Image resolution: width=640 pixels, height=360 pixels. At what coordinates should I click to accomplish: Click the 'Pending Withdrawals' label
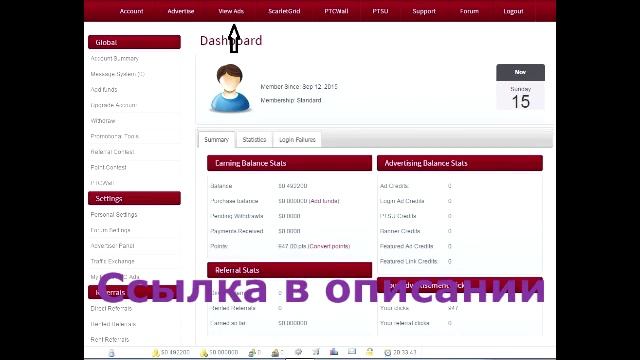pyautogui.click(x=237, y=216)
